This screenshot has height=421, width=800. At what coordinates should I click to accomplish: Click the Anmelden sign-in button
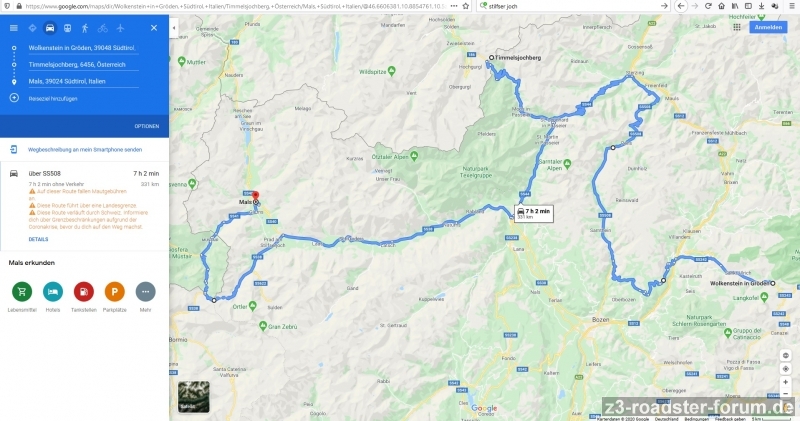coord(768,27)
